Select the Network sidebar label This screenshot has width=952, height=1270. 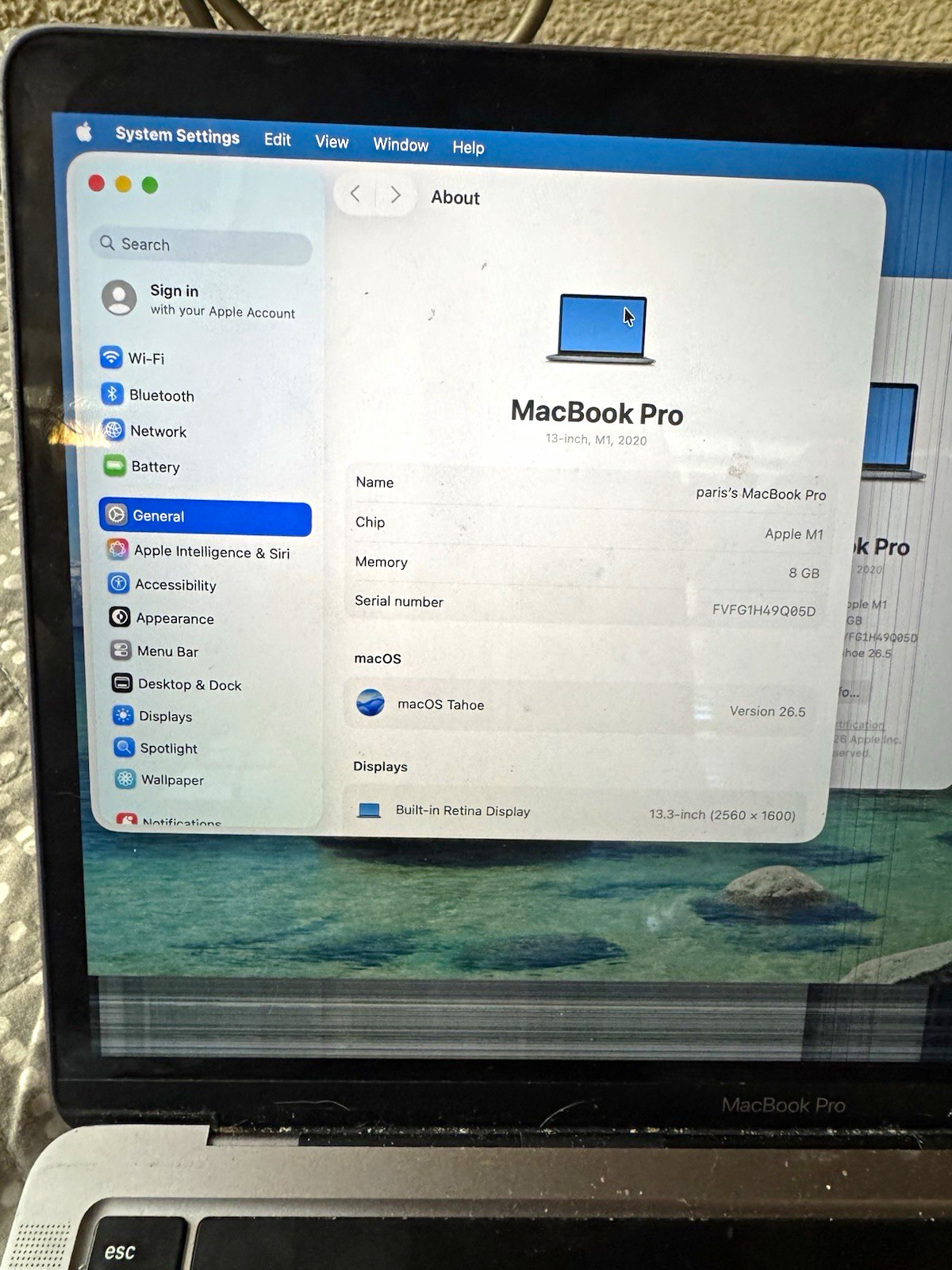159,431
